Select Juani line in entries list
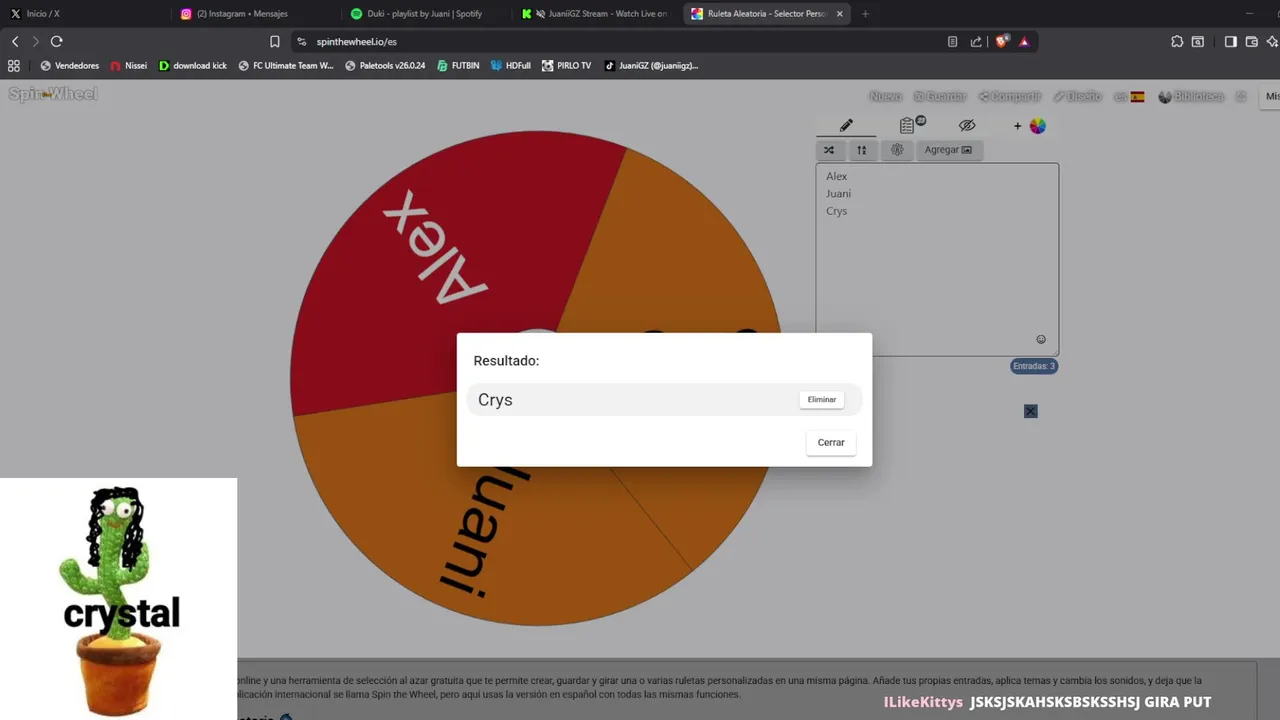 (839, 194)
